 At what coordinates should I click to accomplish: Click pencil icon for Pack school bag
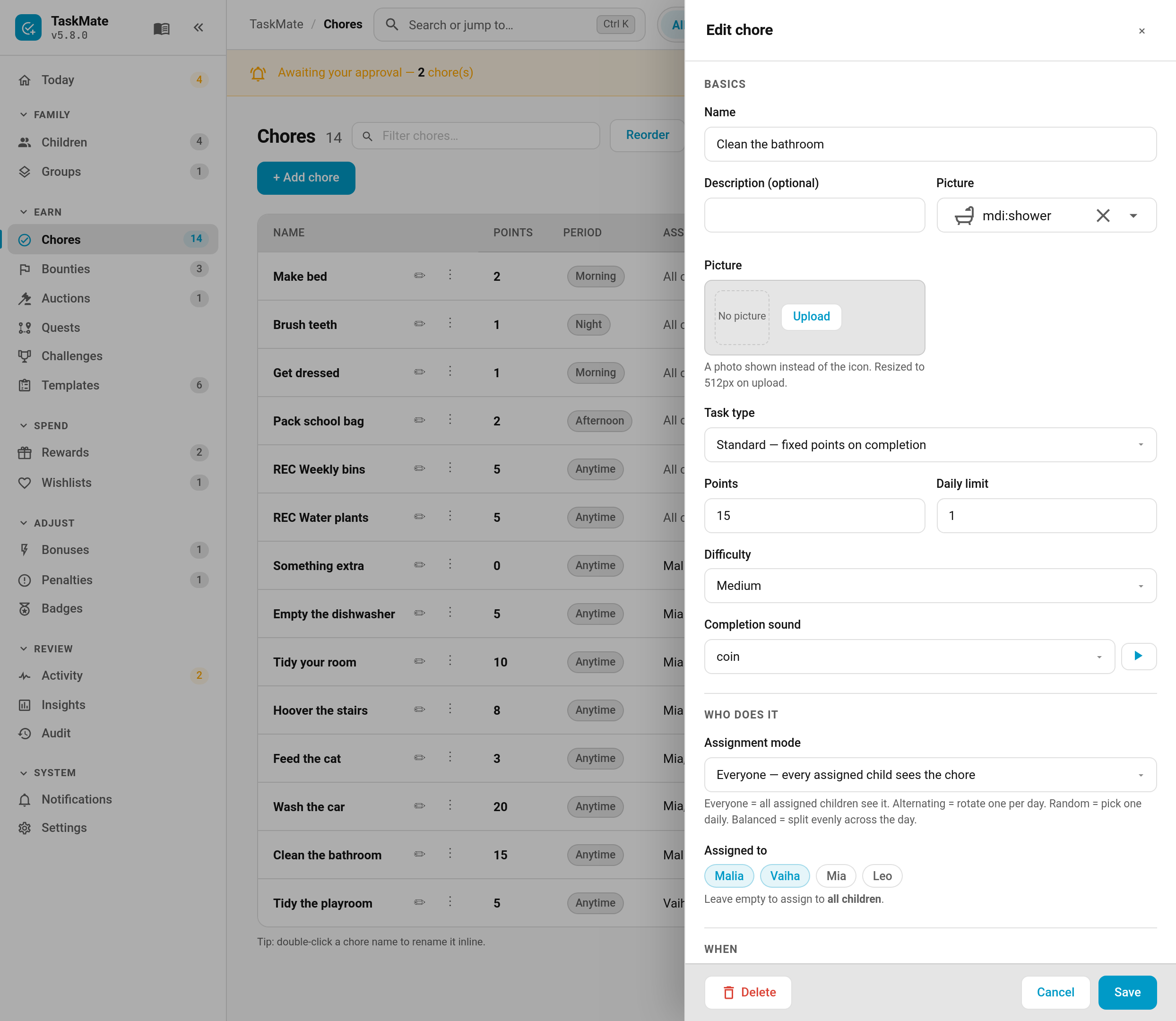click(x=419, y=421)
